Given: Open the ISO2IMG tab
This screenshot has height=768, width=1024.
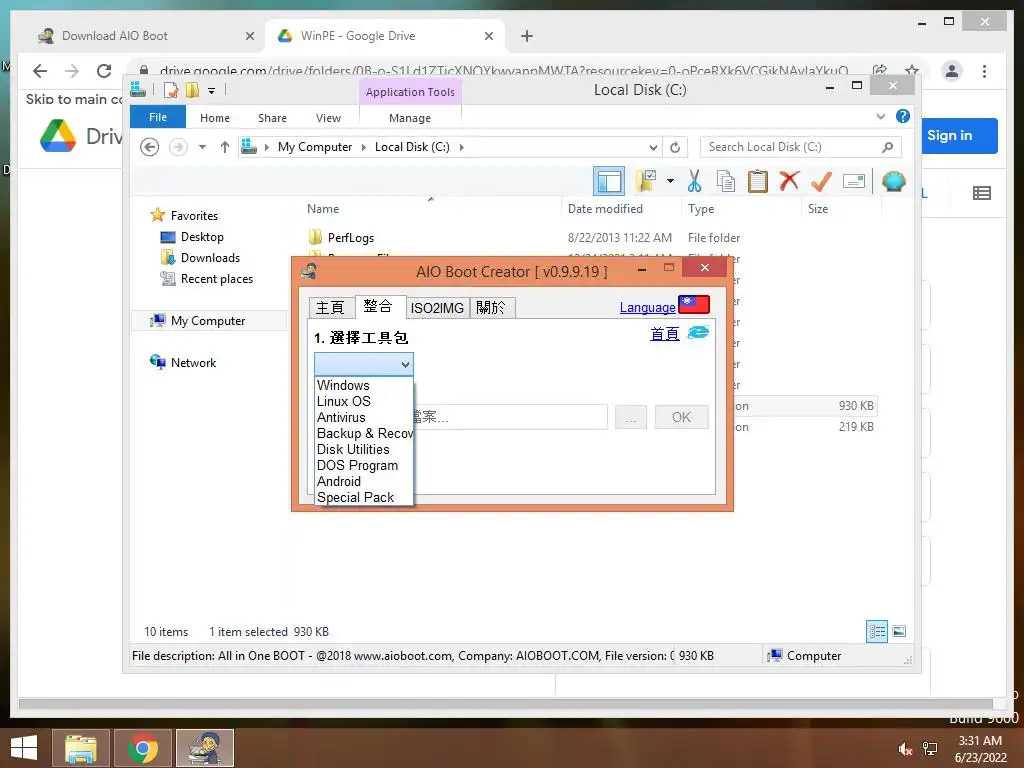Looking at the screenshot, I should (437, 308).
